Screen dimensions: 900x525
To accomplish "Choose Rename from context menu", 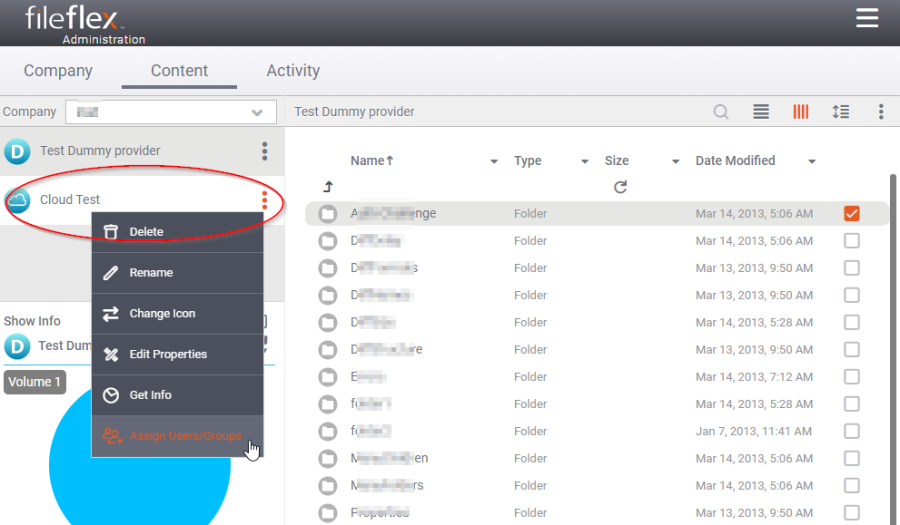I will (x=177, y=273).
